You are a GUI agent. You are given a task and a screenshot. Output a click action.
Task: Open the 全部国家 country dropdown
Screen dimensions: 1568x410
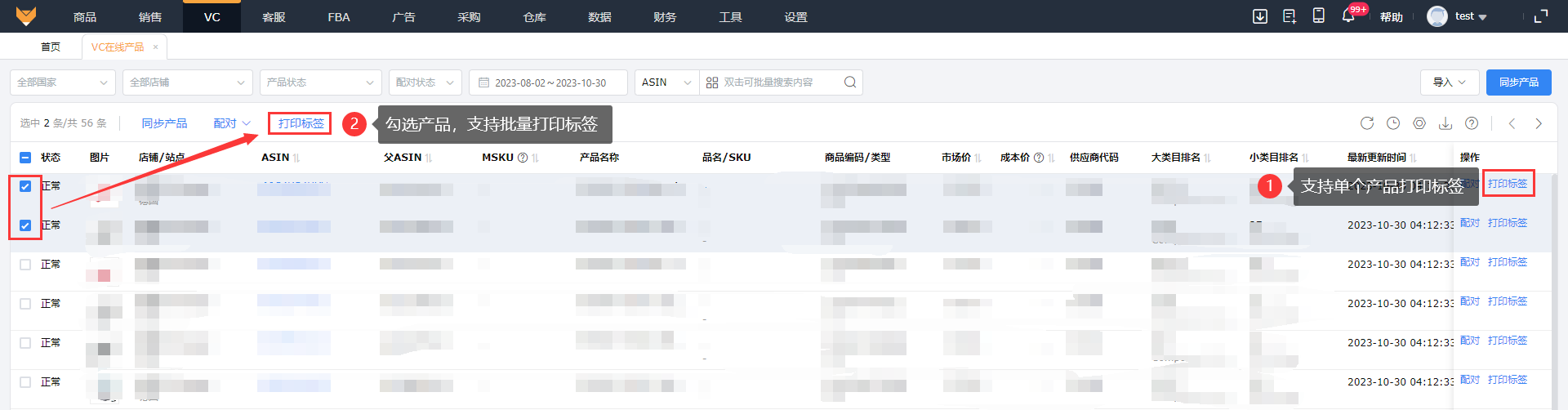coord(63,82)
